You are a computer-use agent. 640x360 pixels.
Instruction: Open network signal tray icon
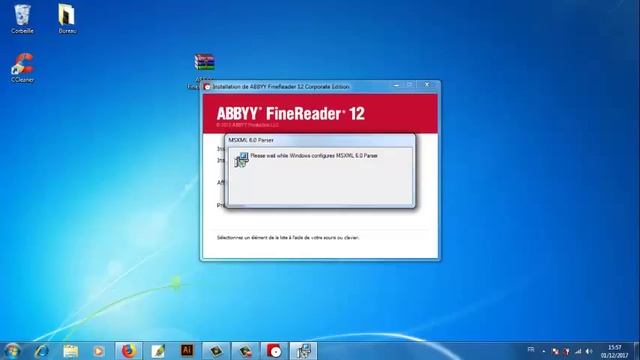pyautogui.click(x=578, y=351)
